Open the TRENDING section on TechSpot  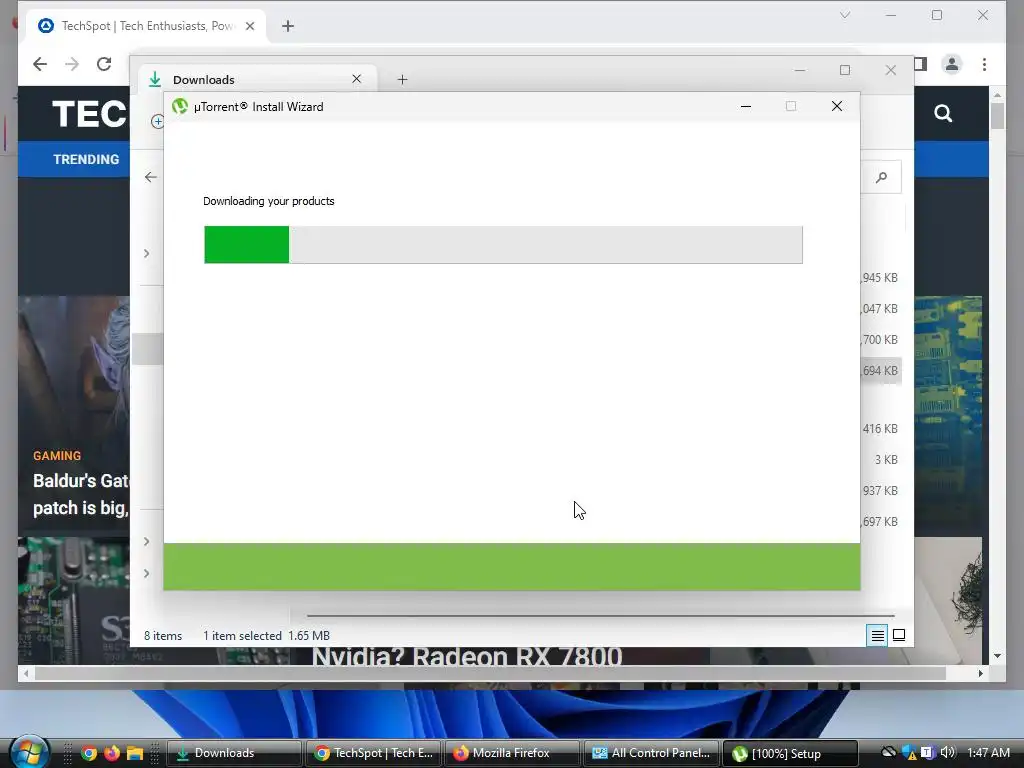86,159
